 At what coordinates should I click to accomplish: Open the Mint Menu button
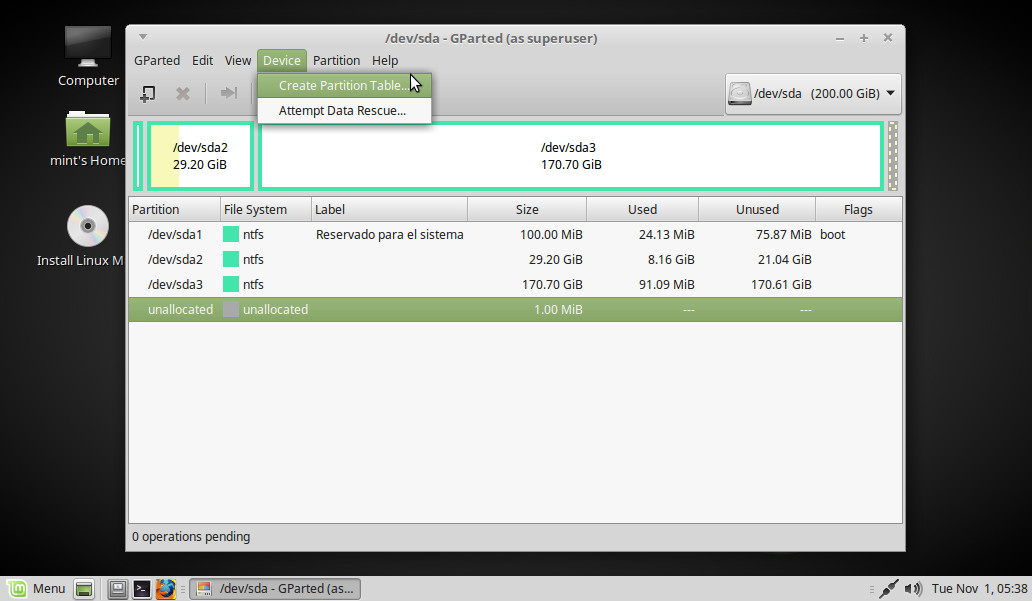pyautogui.click(x=36, y=589)
